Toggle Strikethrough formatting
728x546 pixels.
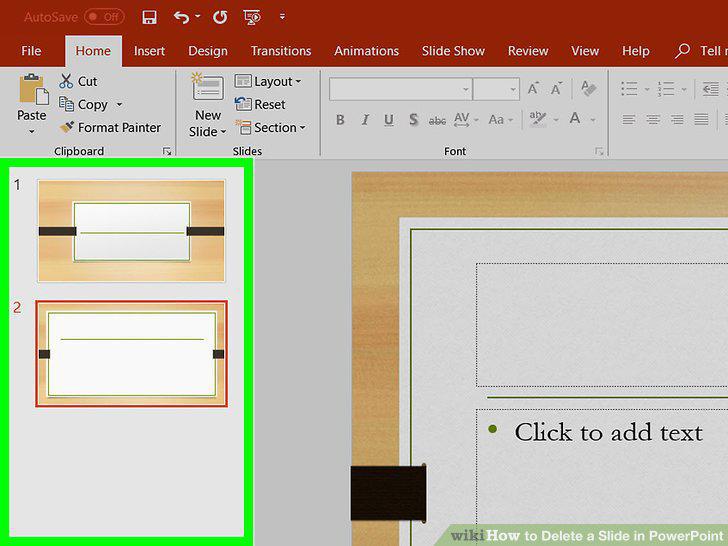[437, 121]
